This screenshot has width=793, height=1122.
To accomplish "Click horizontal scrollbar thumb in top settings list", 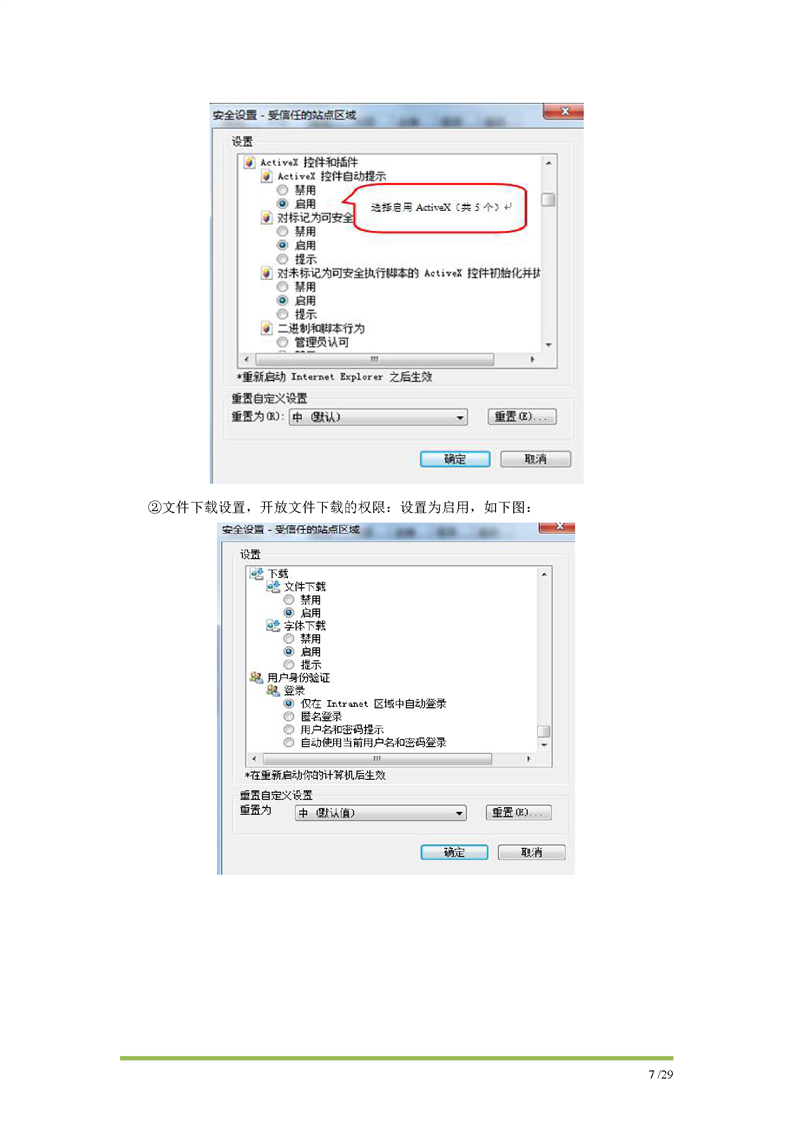I will 374,359.
